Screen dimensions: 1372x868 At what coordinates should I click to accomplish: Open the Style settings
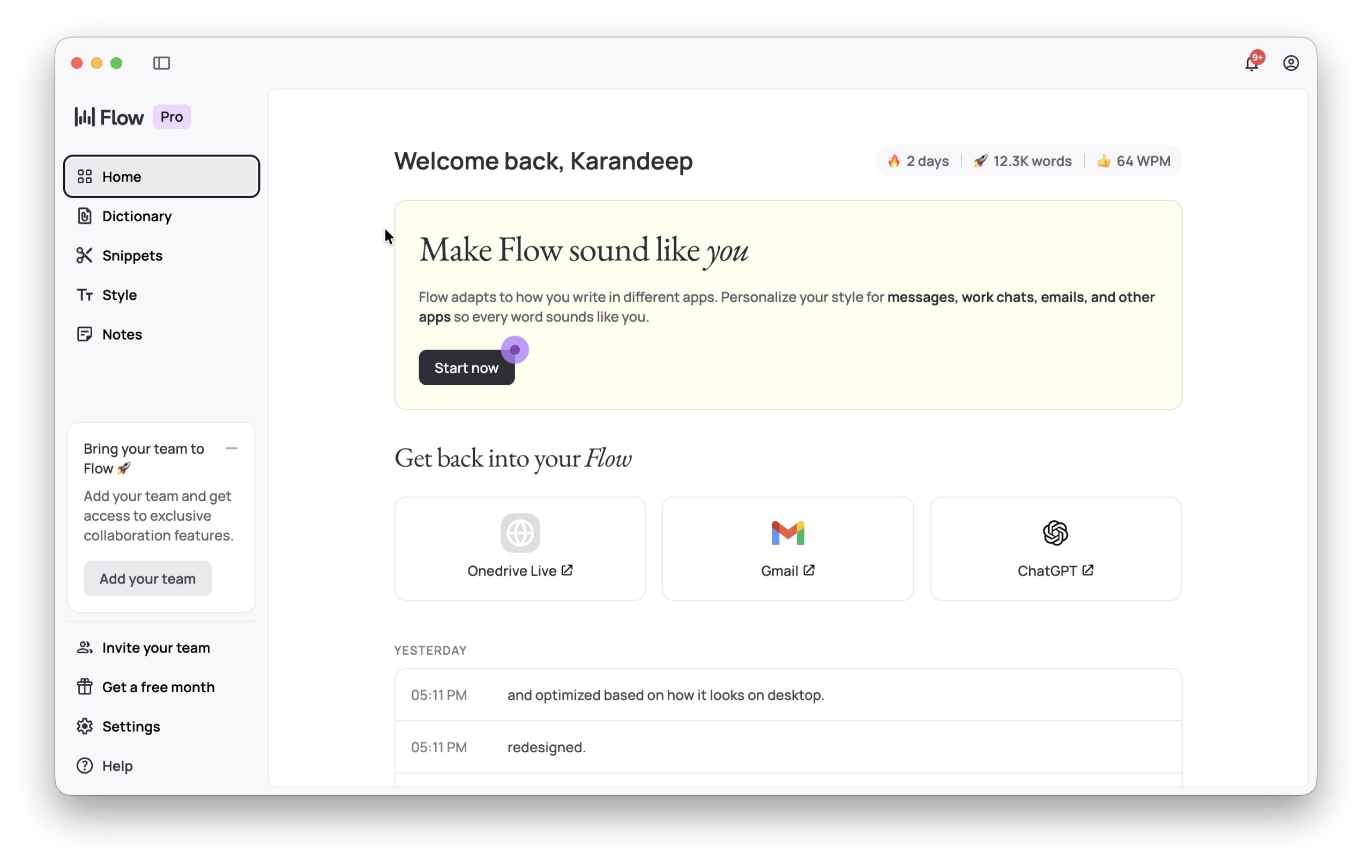click(x=119, y=295)
